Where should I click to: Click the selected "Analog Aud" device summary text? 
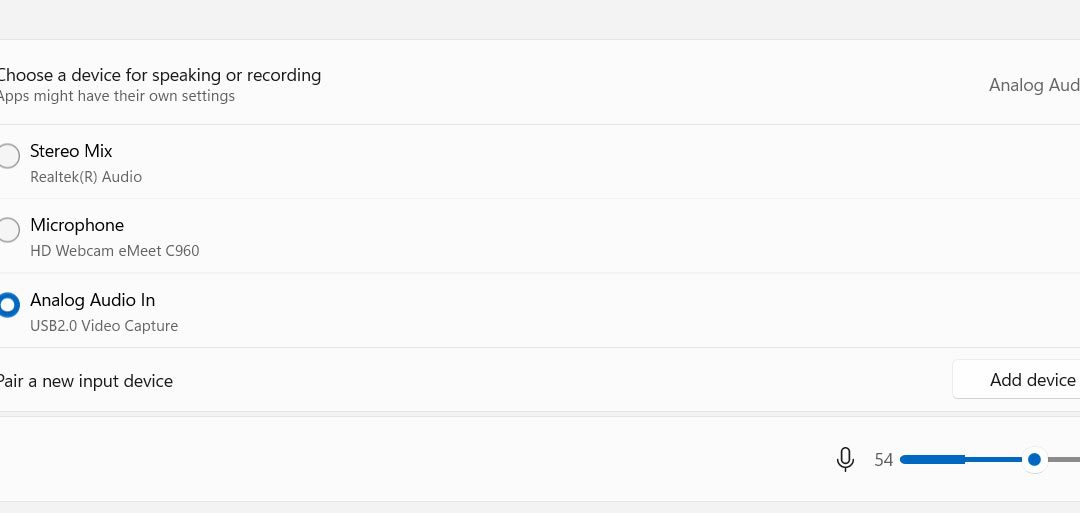[x=1033, y=85]
